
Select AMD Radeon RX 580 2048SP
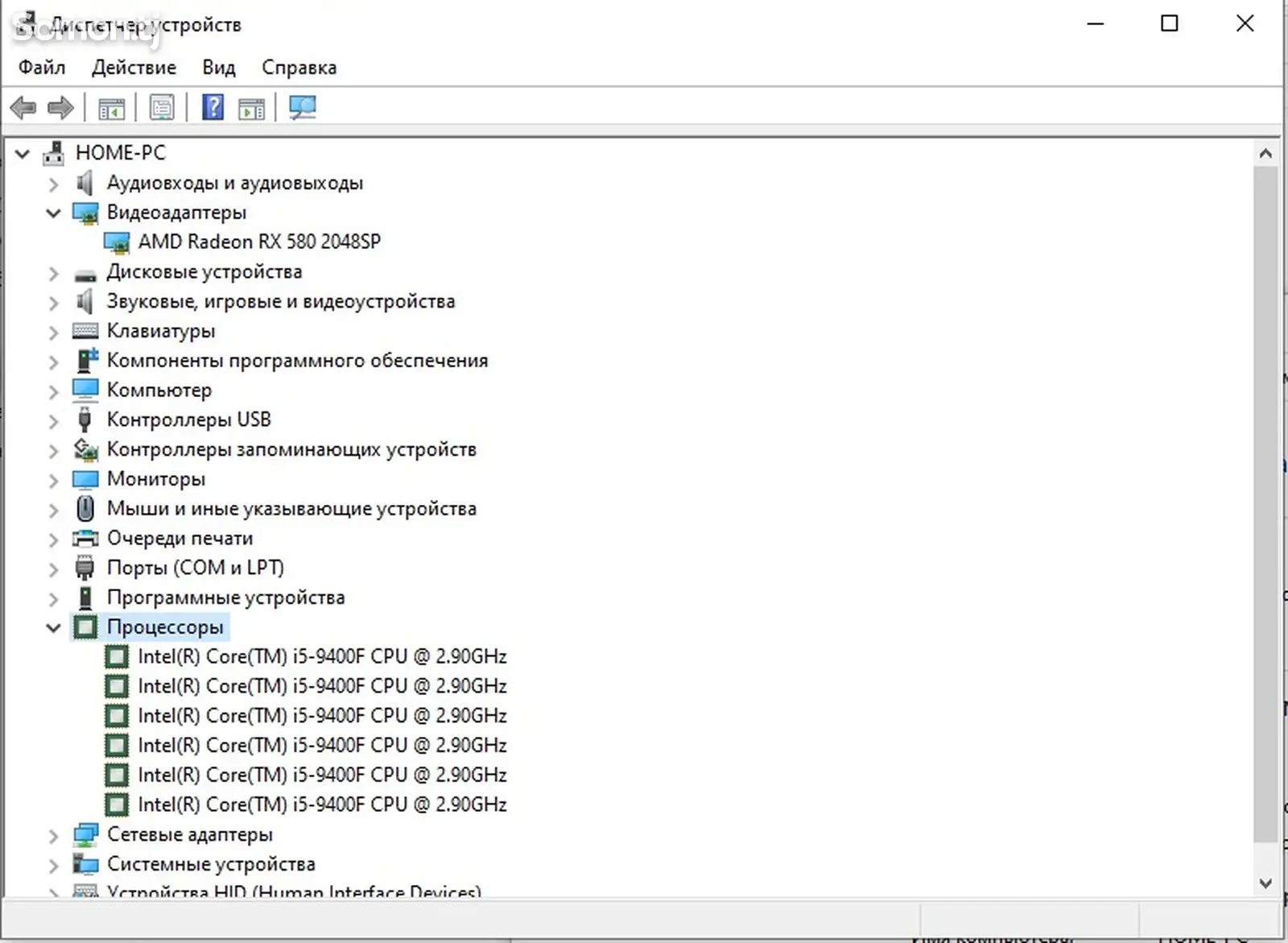click(259, 242)
